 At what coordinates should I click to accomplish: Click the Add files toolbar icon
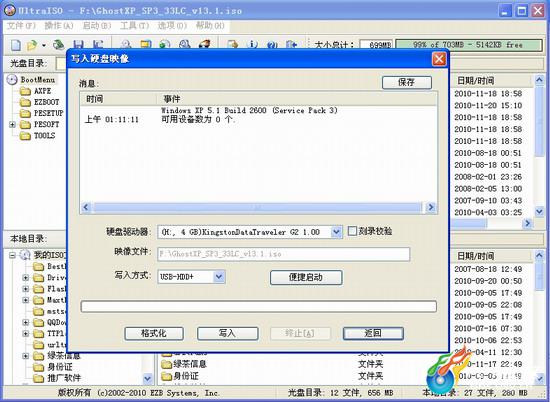232,44
